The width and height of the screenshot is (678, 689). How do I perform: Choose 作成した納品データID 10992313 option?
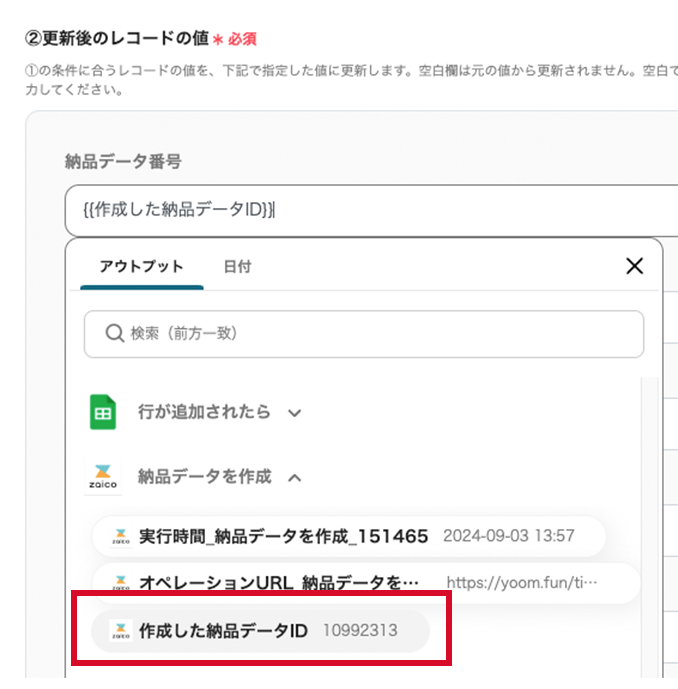(260, 631)
